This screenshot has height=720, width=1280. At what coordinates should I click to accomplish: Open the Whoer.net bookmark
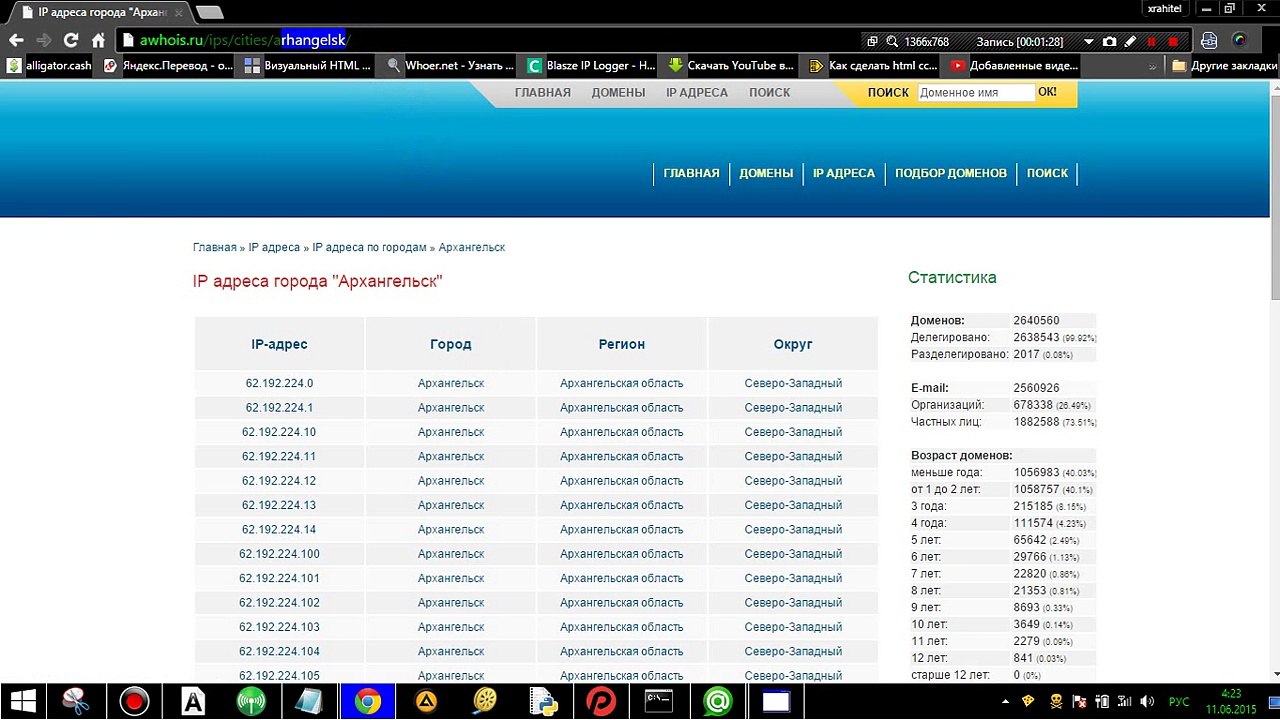point(451,66)
